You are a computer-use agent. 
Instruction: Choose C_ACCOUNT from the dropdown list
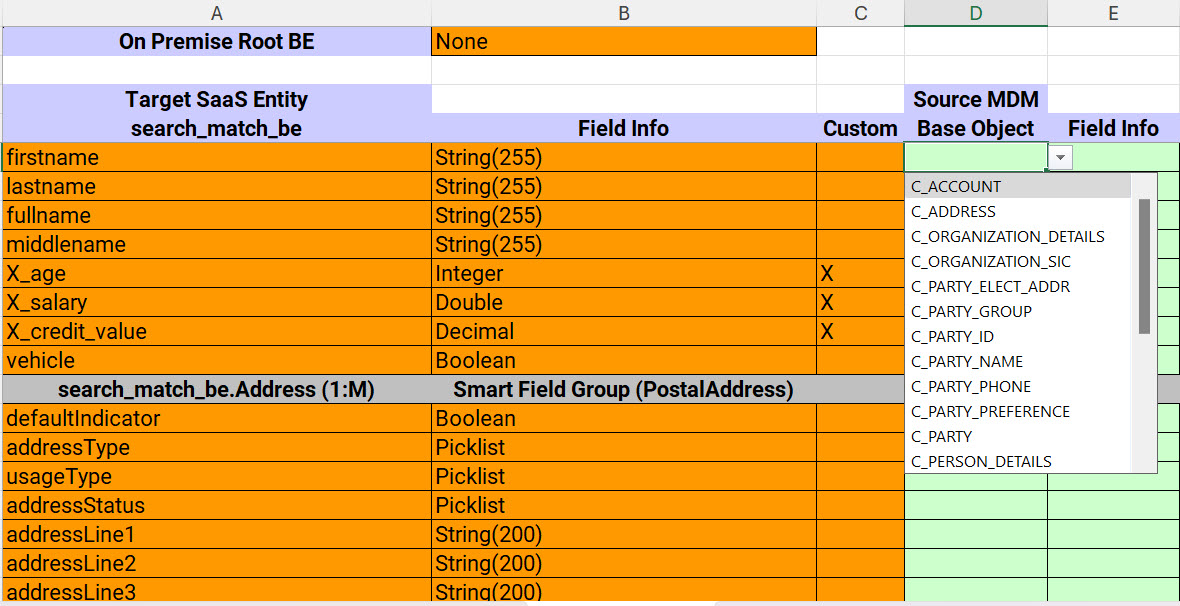pos(1018,186)
